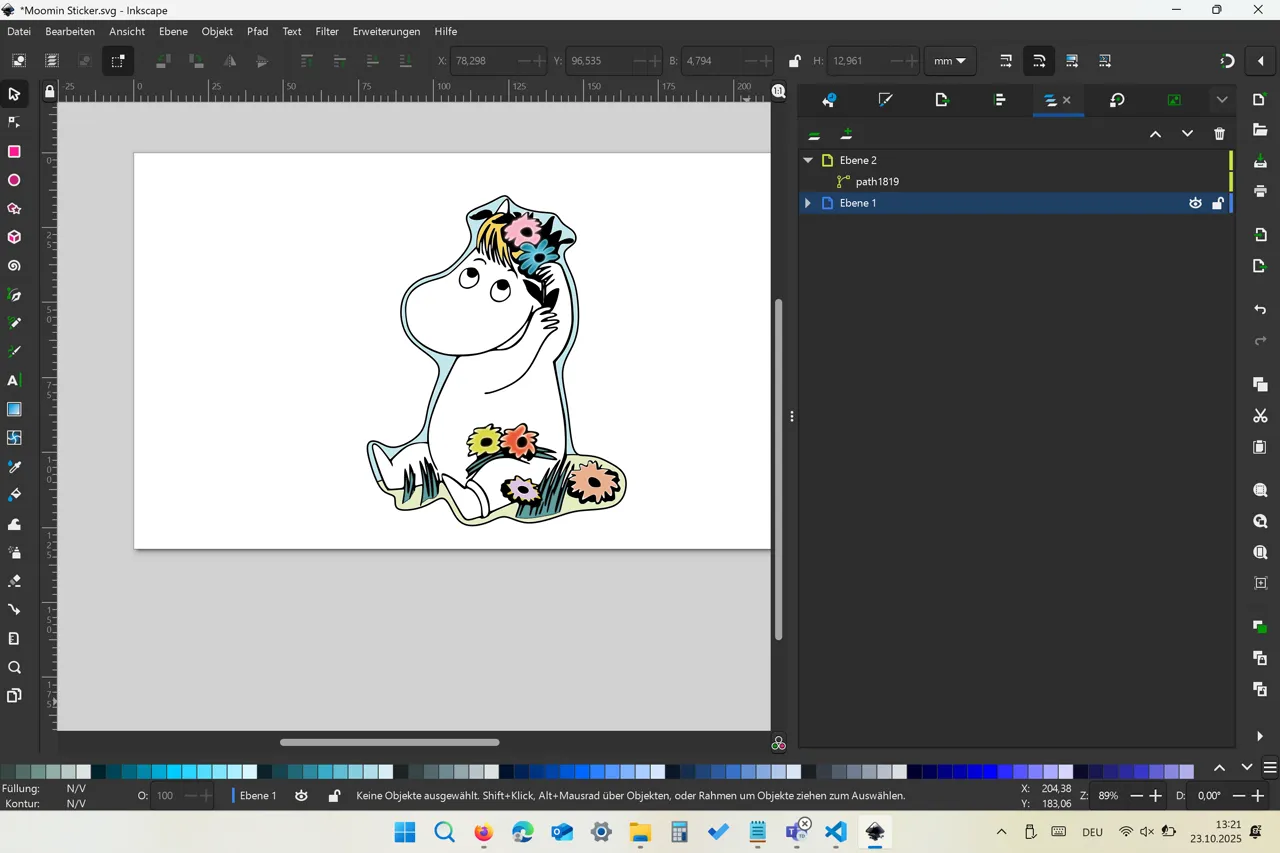Screen dimensions: 1280x853
Task: Toggle scaling stroke width with objects
Action: (1006, 61)
